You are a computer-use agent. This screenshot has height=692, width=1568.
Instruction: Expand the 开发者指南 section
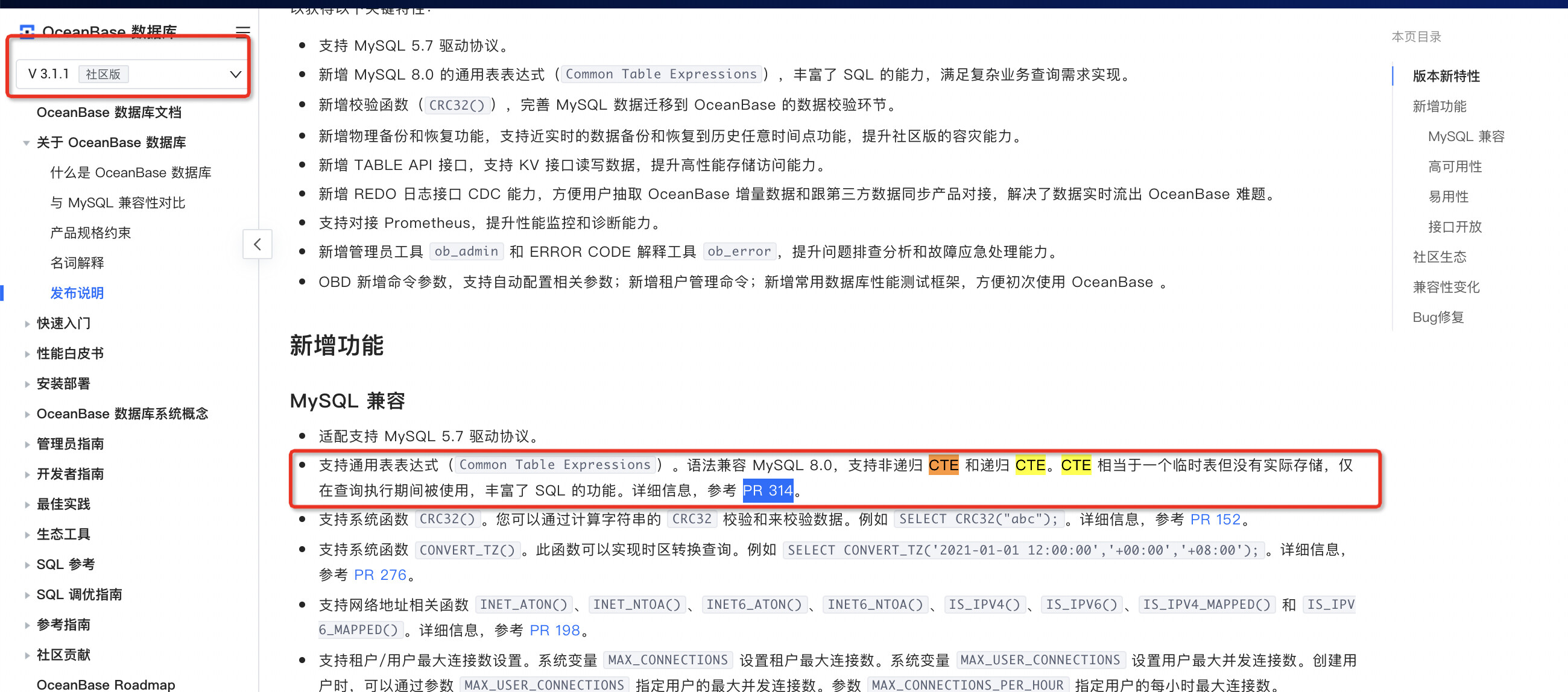click(27, 475)
